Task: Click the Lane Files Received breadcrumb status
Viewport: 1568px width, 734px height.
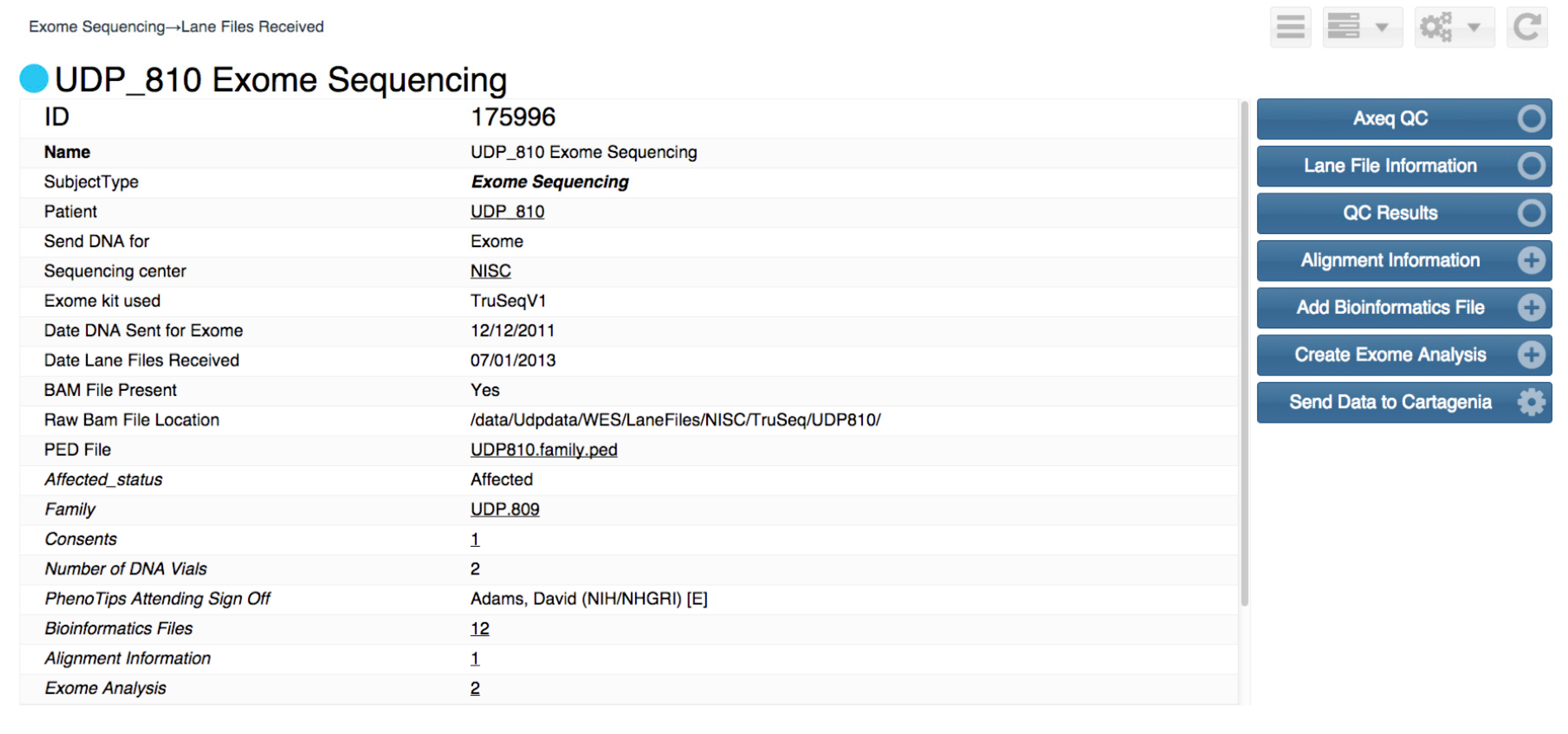Action: tap(252, 27)
